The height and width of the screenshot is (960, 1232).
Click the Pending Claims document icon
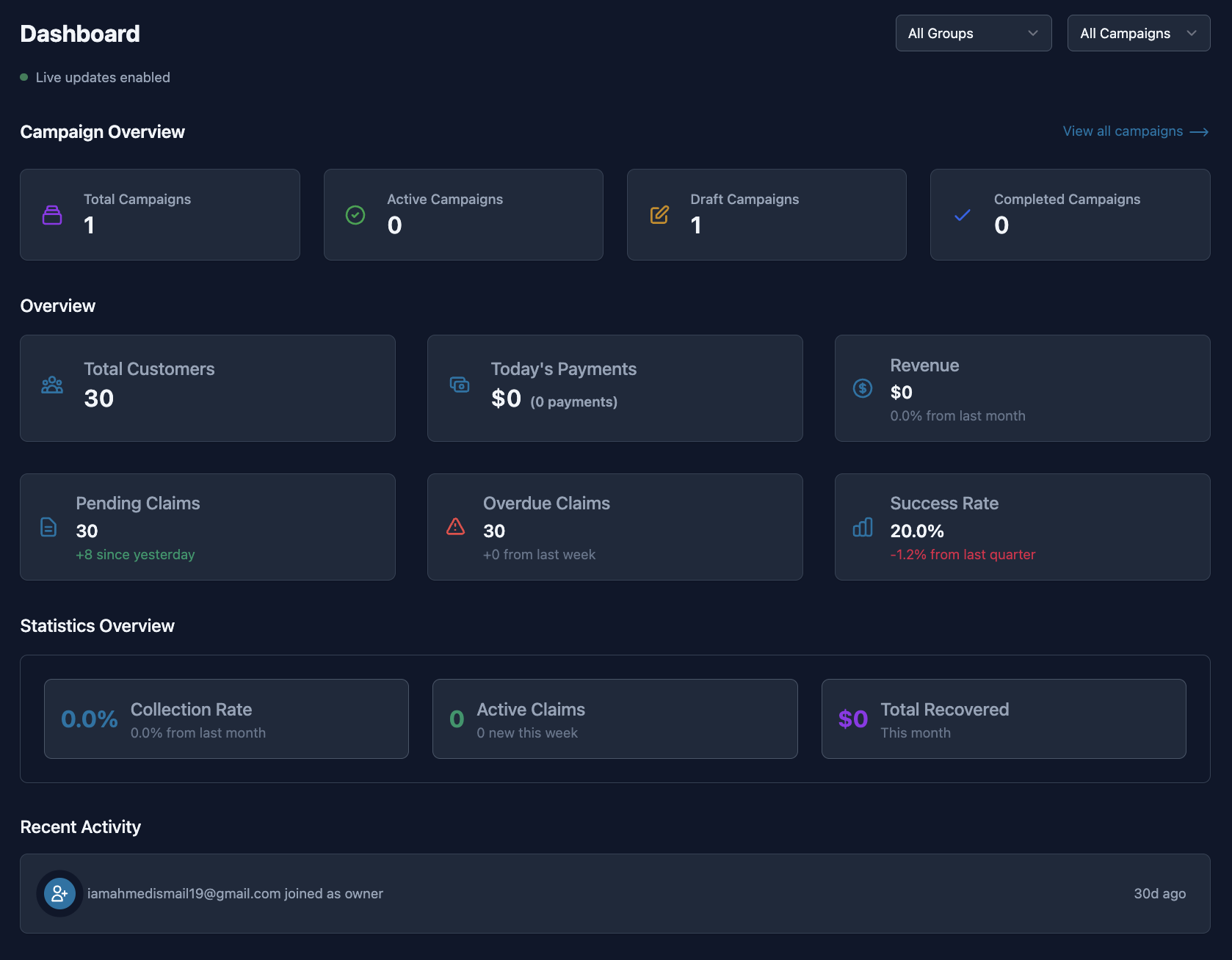coord(48,527)
